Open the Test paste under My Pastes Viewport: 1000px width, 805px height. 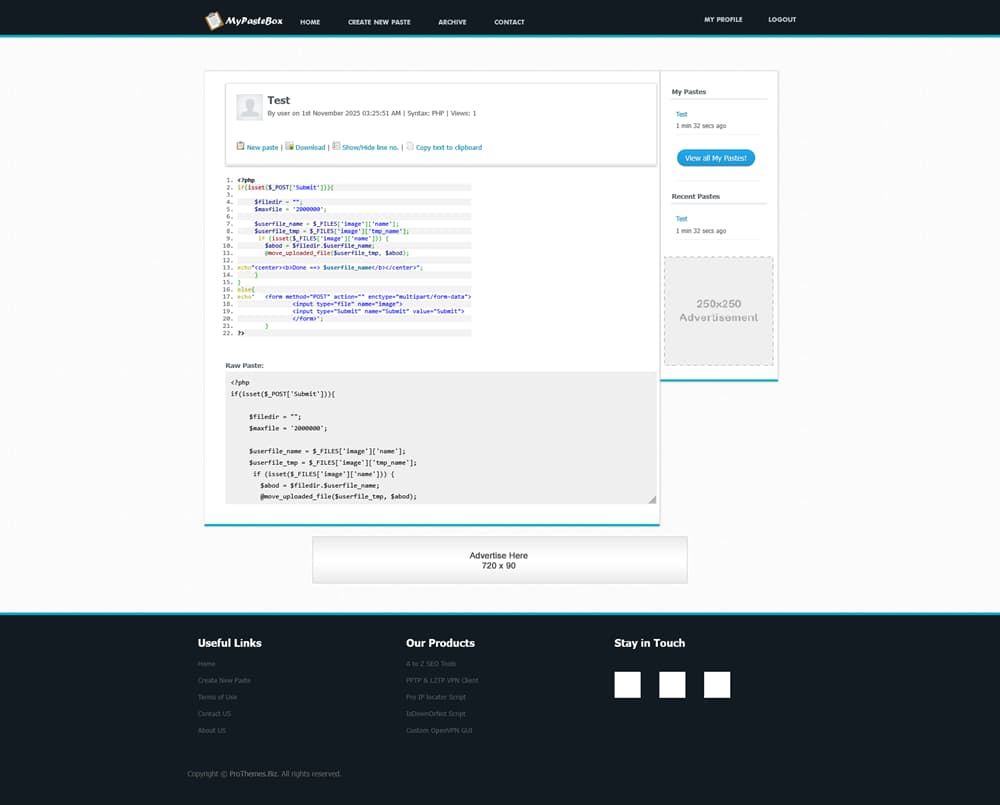click(681, 115)
